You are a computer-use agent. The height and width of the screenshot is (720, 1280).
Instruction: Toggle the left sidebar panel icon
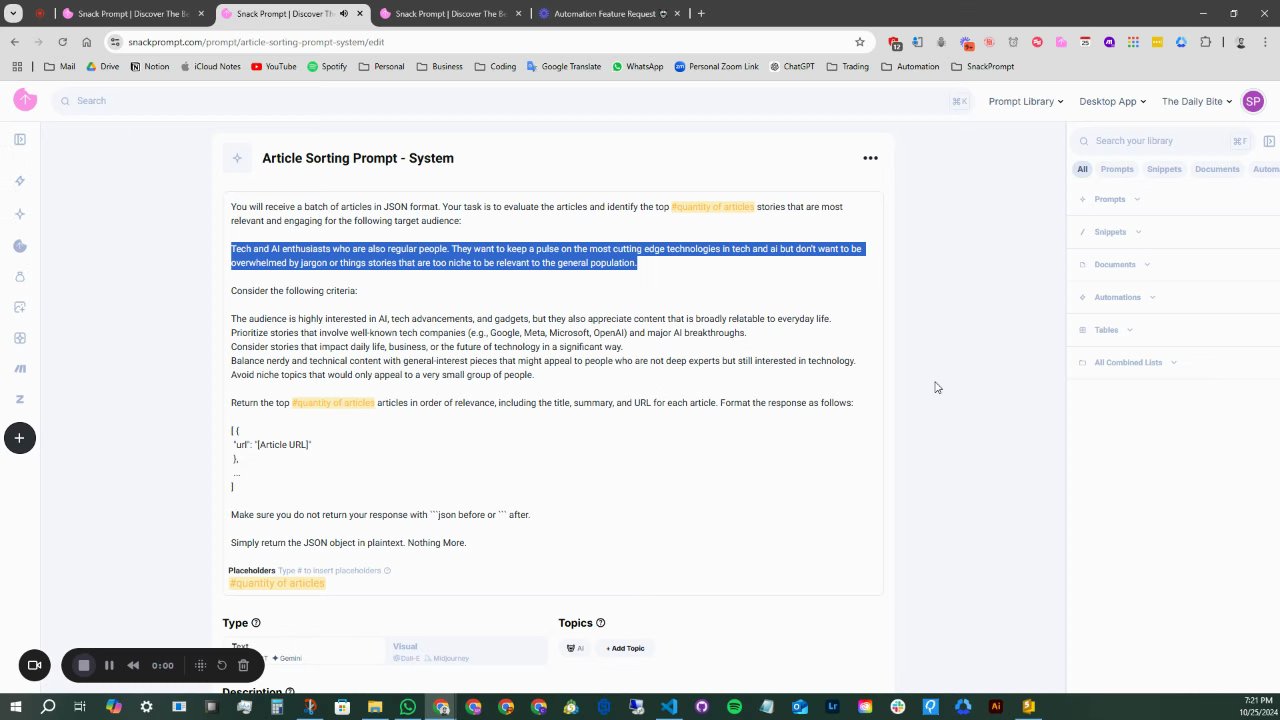point(20,140)
